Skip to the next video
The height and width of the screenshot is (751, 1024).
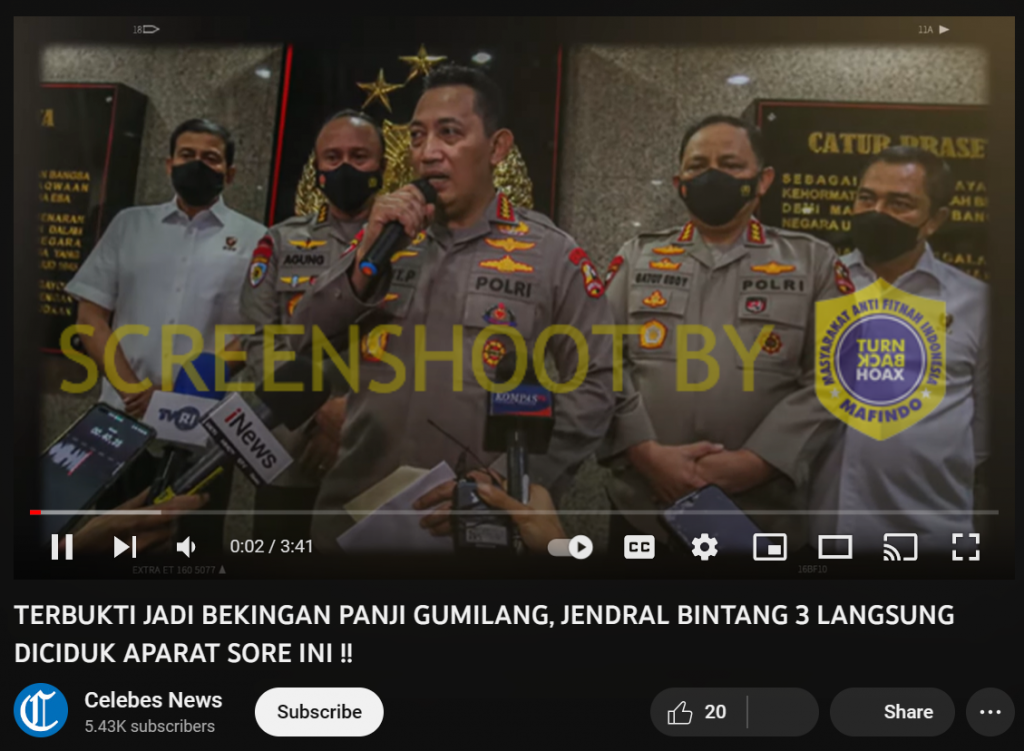click(x=125, y=547)
